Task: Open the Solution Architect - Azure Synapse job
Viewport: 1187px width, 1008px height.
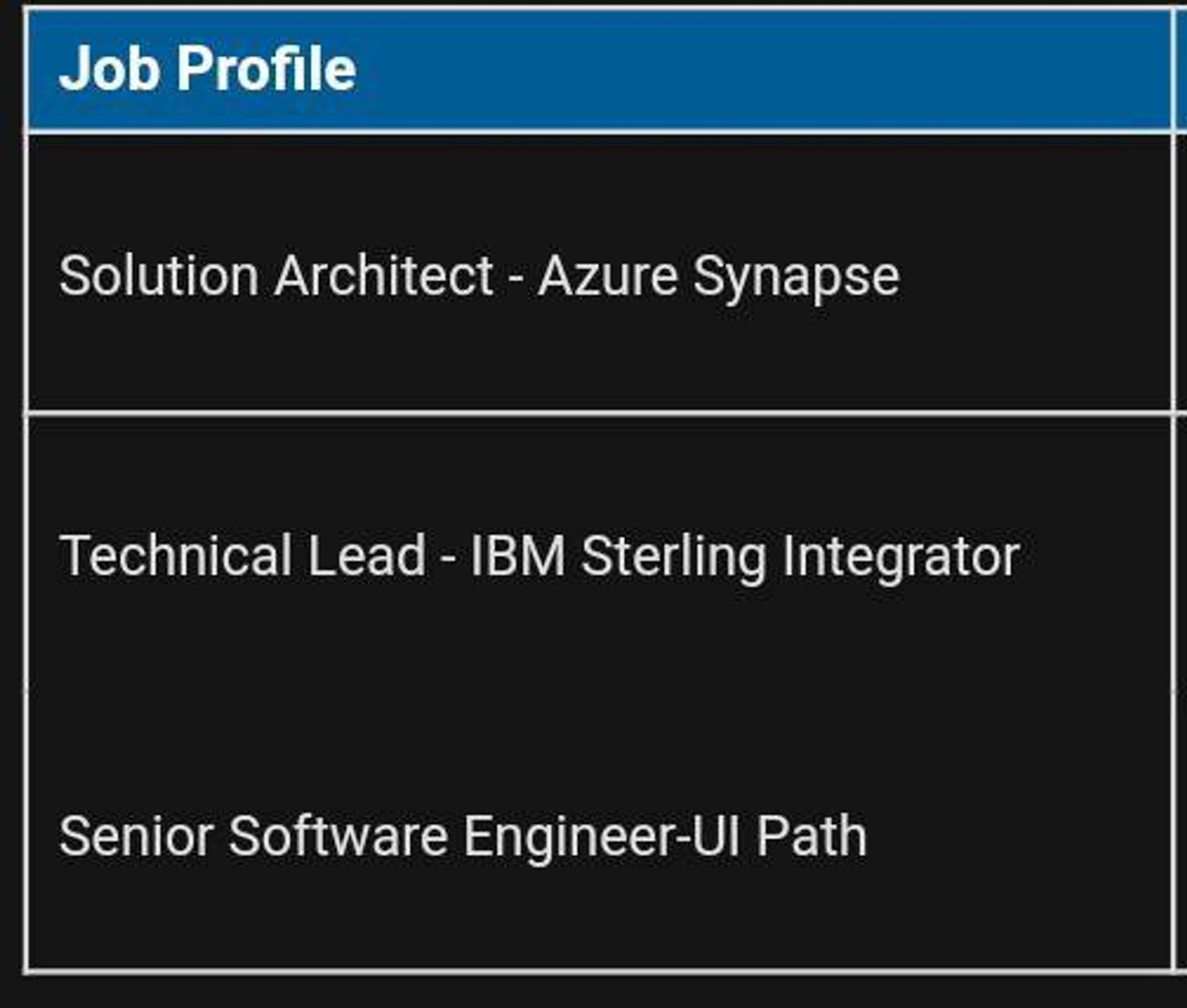Action: (479, 278)
